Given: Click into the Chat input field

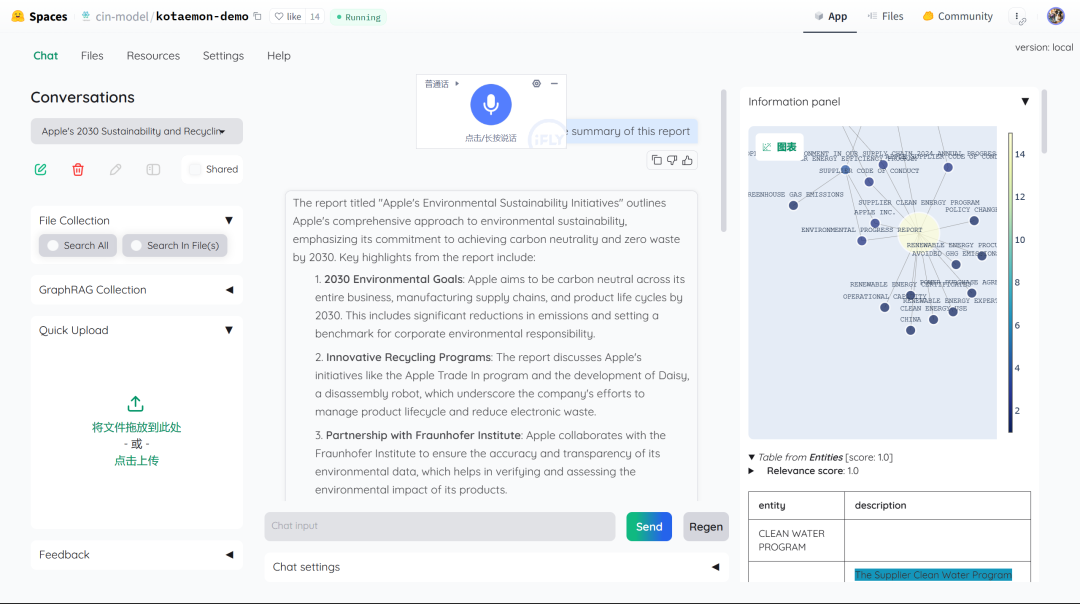Looking at the screenshot, I should click(x=440, y=527).
